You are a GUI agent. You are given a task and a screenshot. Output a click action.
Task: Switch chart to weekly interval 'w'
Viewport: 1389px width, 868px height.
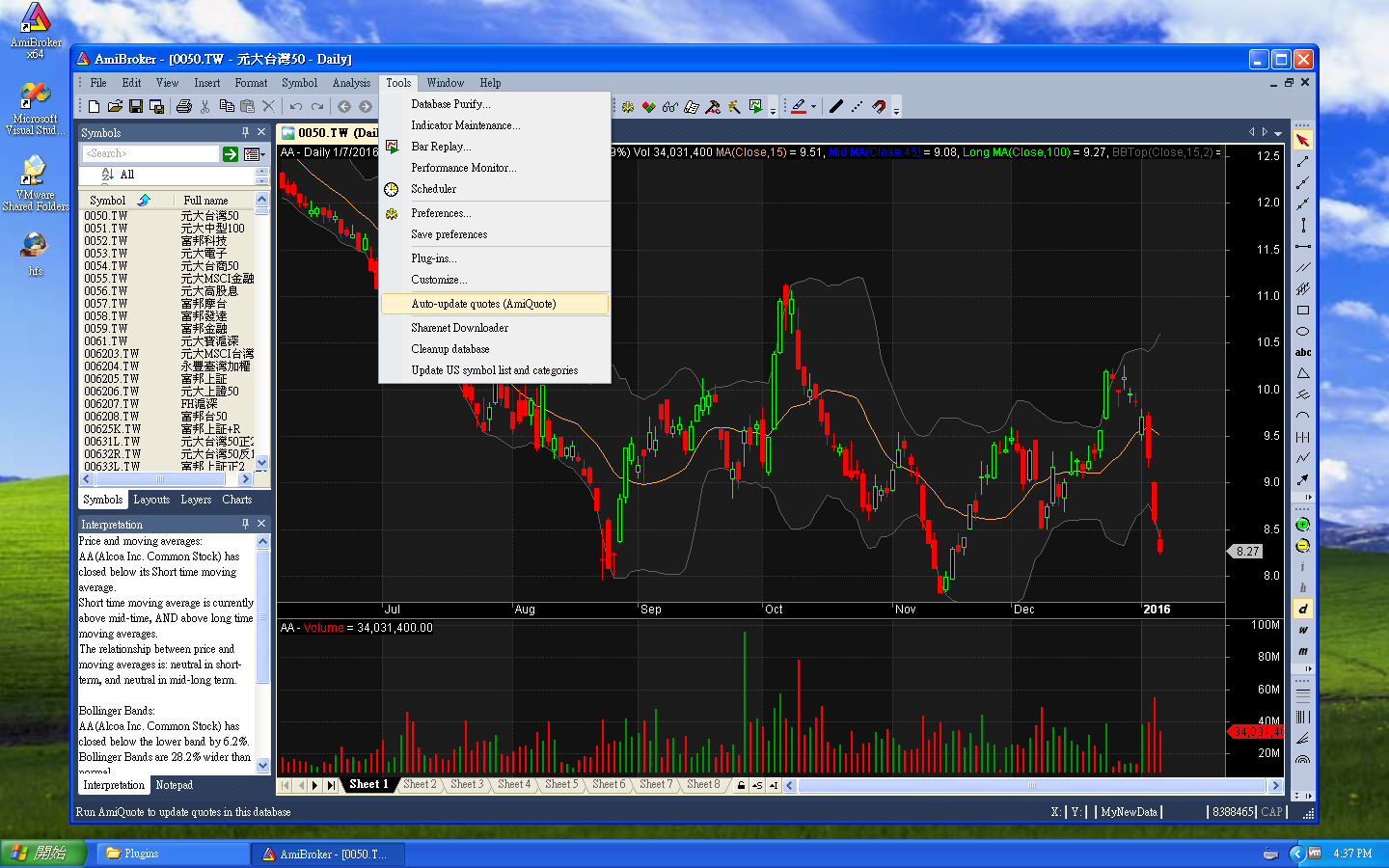pyautogui.click(x=1303, y=630)
